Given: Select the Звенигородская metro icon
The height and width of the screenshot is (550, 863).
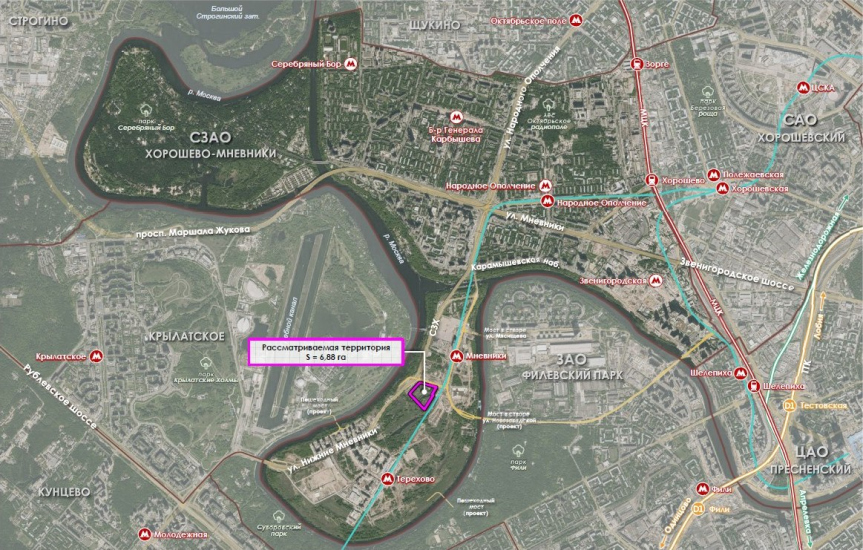Looking at the screenshot, I should [655, 281].
